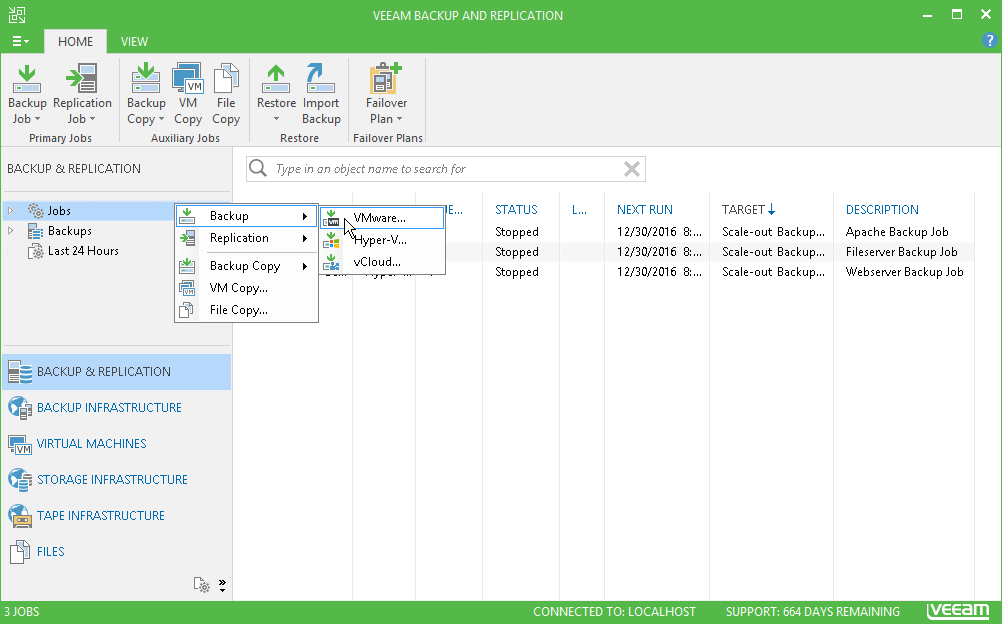Click the Virtual Machines pane icon
Image resolution: width=1002 pixels, height=624 pixels.
coord(20,444)
